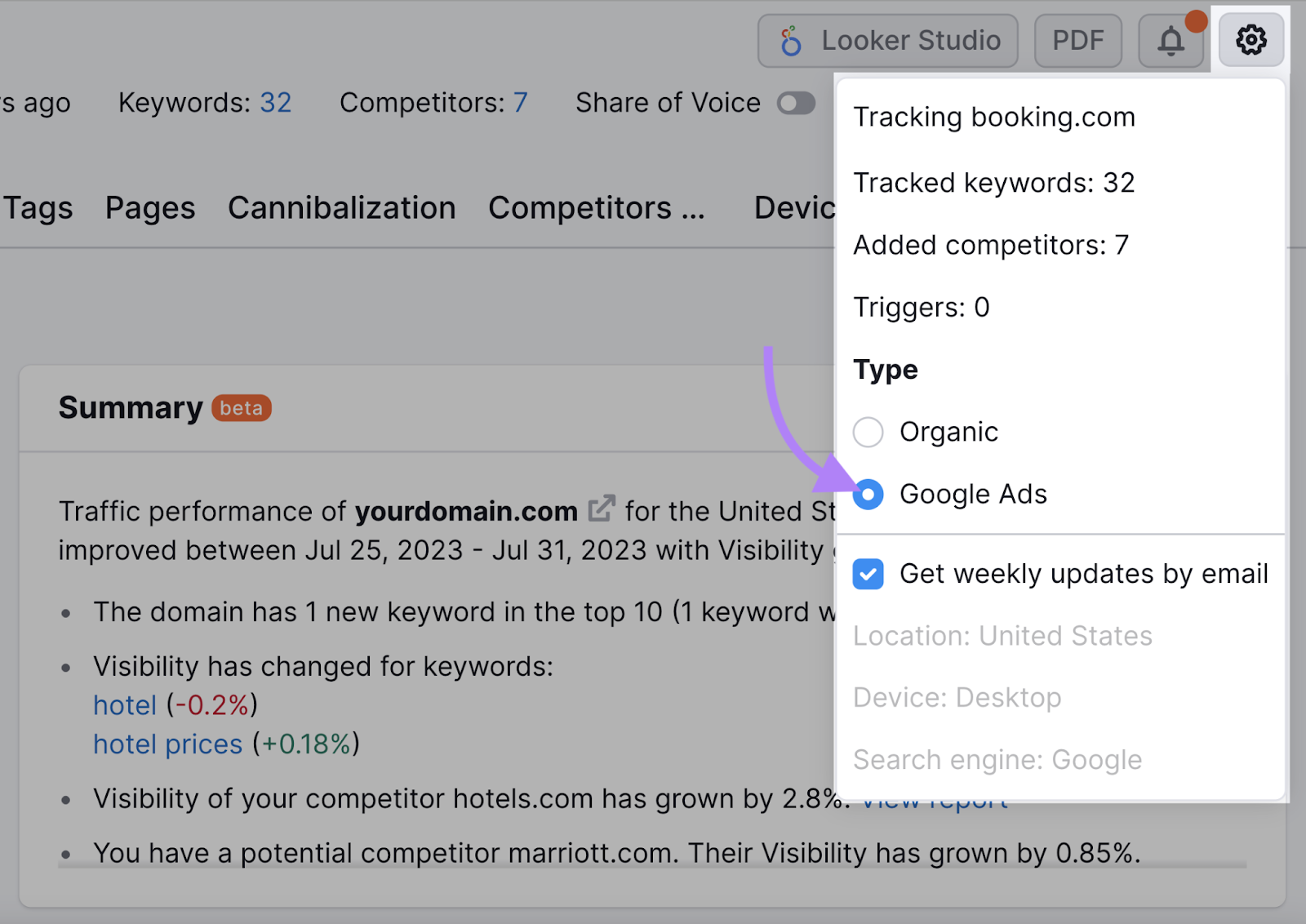Click Tracked keywords: 32 in the panel
This screenshot has height=924, width=1306.
coord(993,183)
